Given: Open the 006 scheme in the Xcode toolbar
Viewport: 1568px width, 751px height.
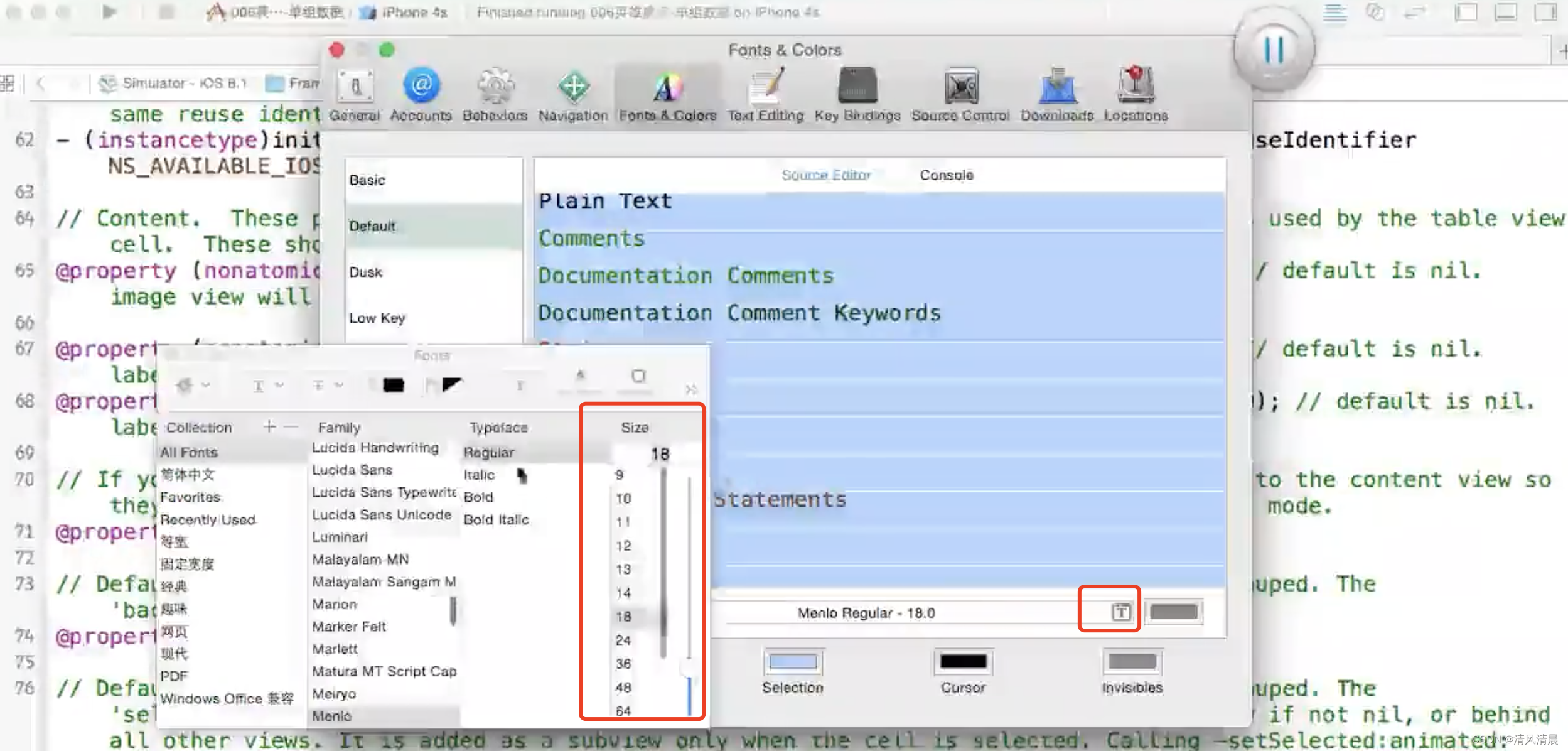Looking at the screenshot, I should click(274, 12).
